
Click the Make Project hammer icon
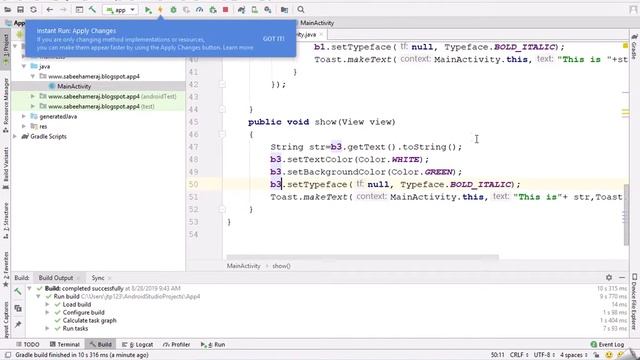coord(93,9)
